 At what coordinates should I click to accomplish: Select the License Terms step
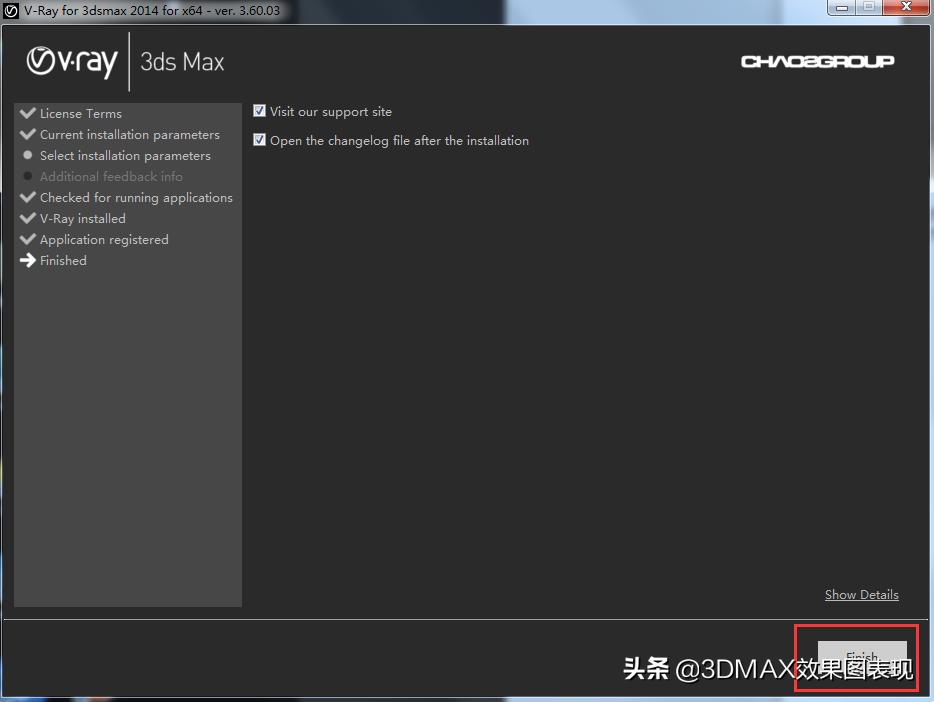pyautogui.click(x=80, y=113)
